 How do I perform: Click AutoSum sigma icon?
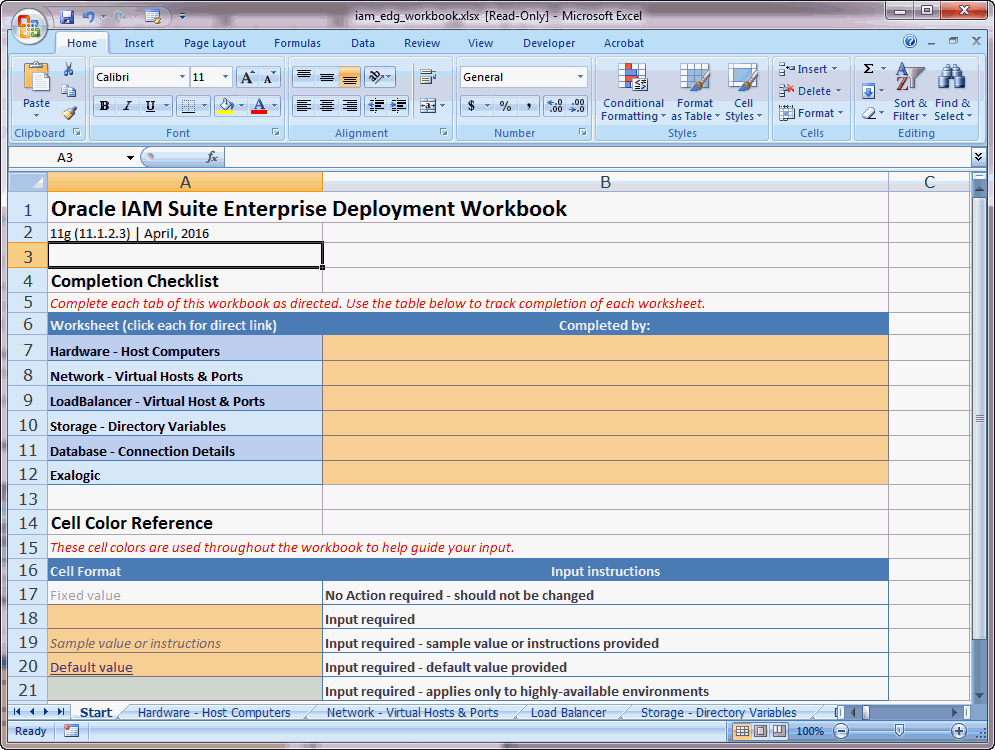pos(869,69)
